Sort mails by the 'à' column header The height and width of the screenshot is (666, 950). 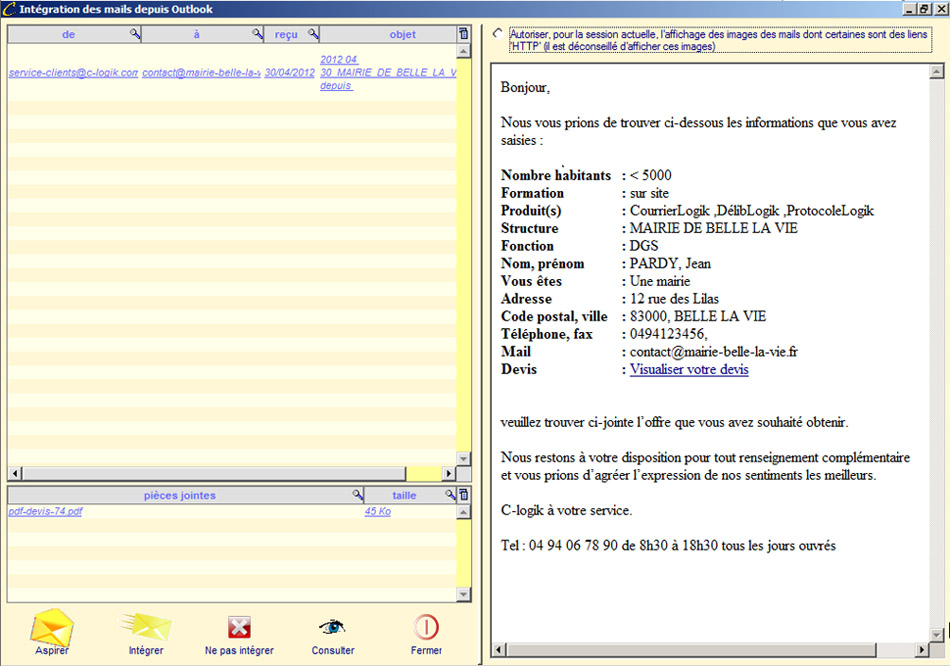[x=196, y=35]
